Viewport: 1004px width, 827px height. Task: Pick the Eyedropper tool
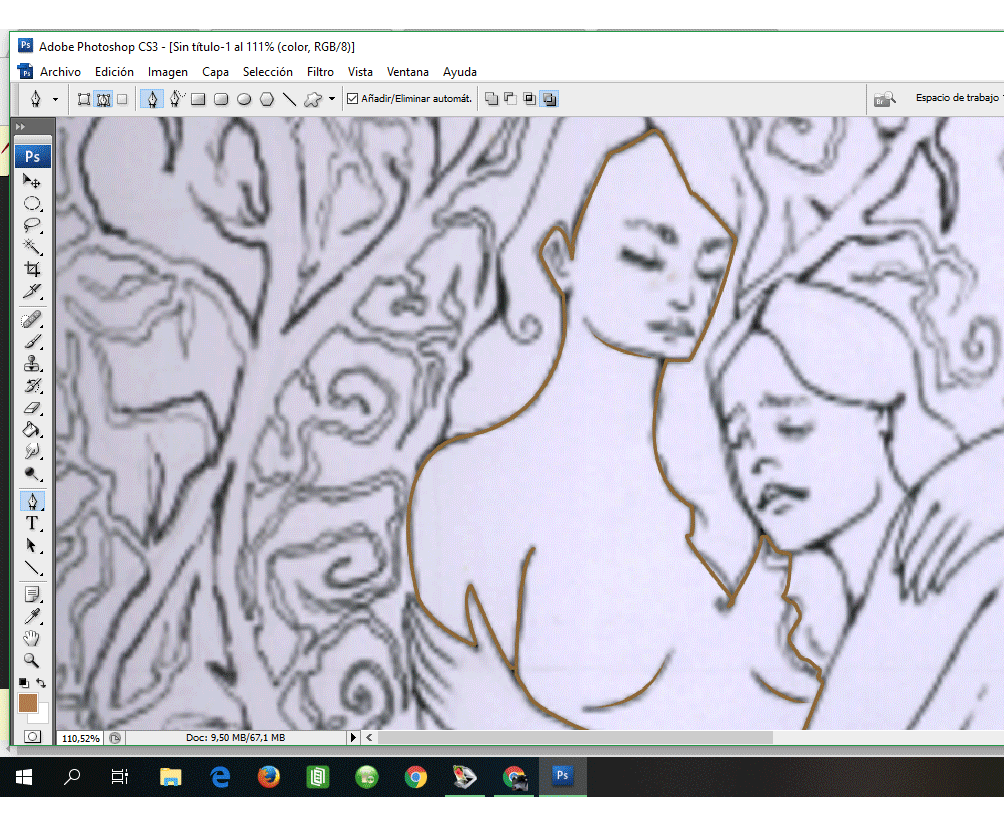(32, 616)
